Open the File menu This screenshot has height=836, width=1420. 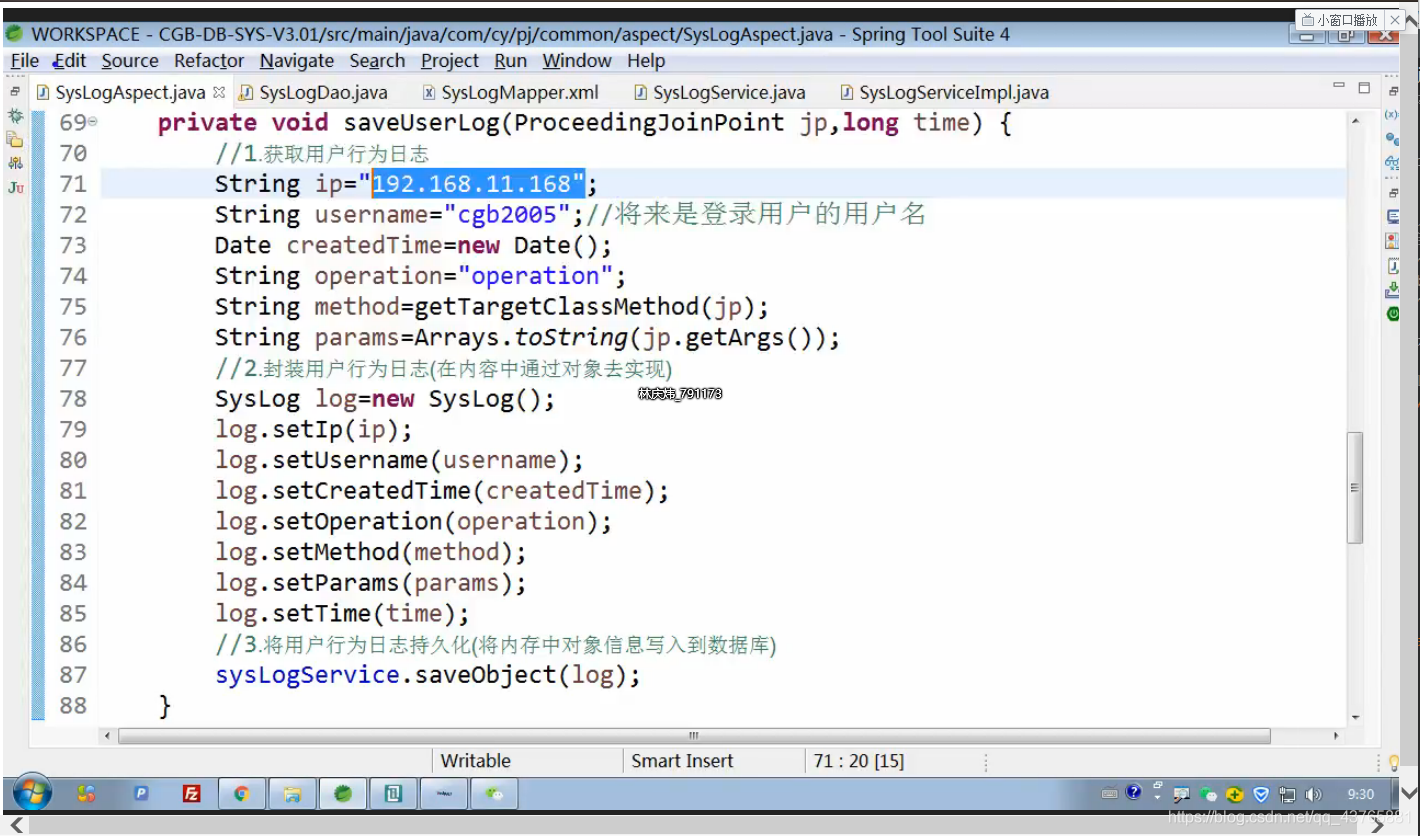24,61
